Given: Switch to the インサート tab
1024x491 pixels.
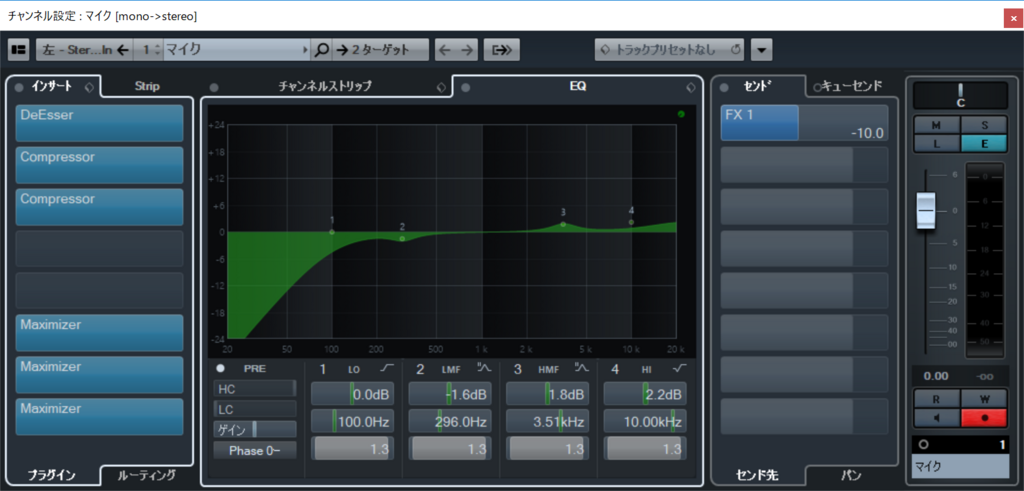Looking at the screenshot, I should 52,86.
